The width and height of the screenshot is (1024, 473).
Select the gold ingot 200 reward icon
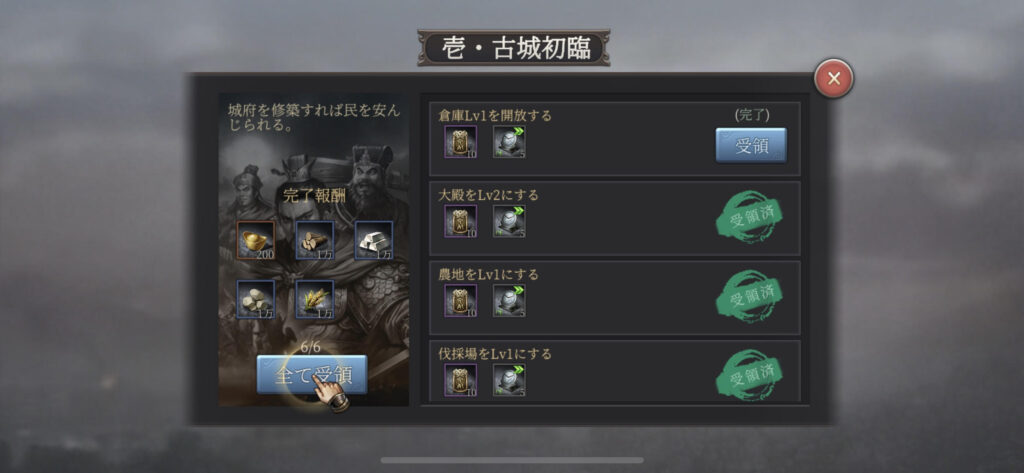coord(256,240)
